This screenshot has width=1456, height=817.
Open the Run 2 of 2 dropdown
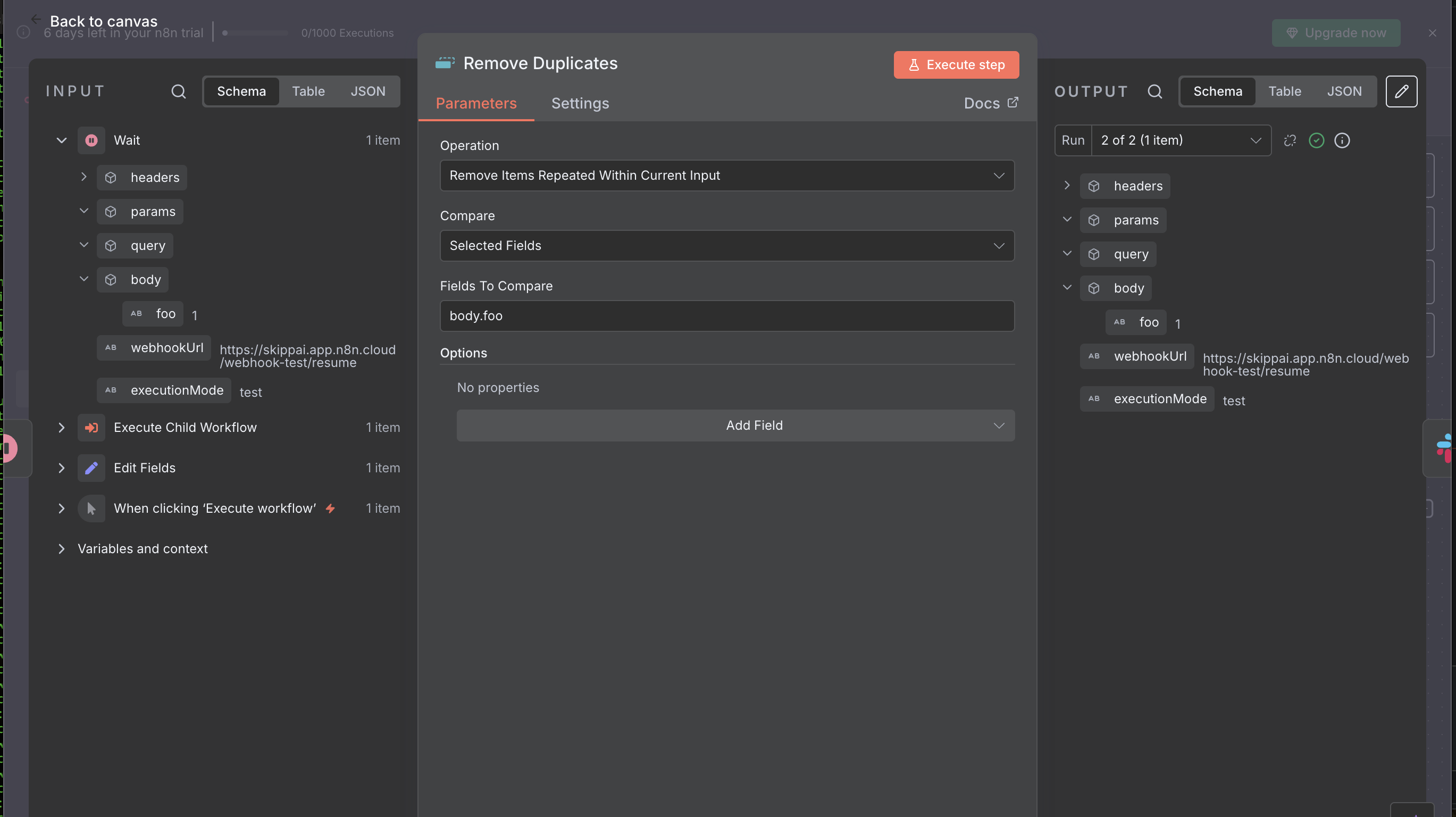(x=1180, y=140)
